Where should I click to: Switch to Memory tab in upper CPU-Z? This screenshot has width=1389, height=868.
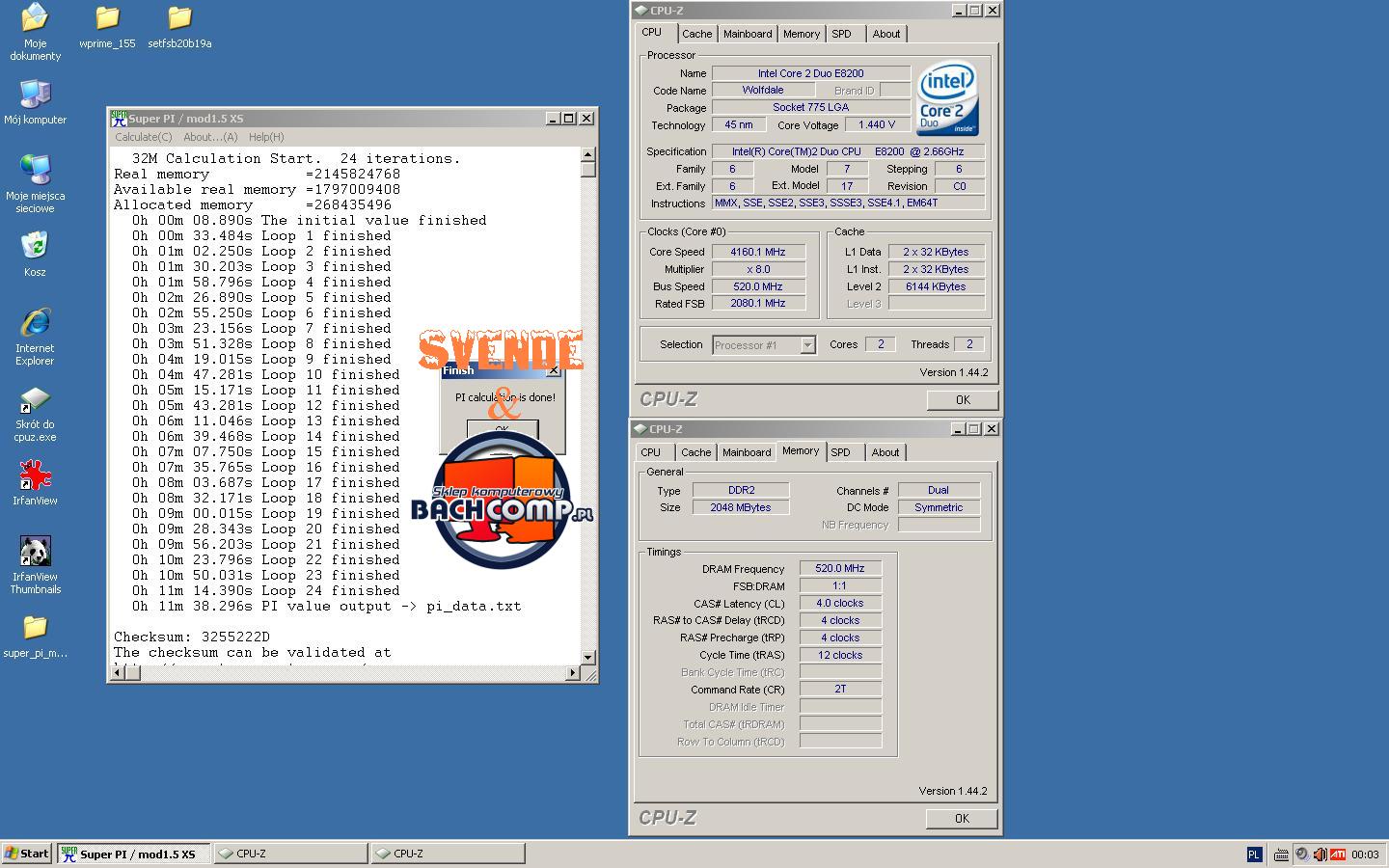[802, 34]
